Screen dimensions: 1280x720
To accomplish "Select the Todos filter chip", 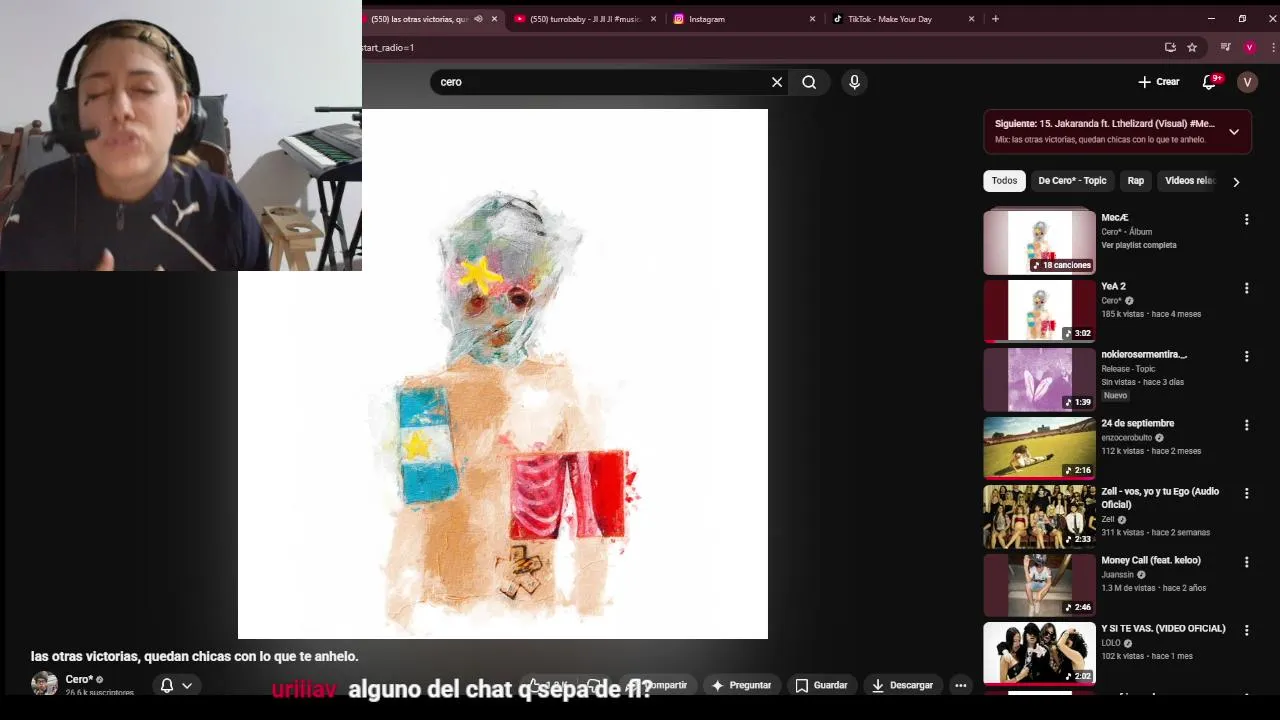I will point(1004,181).
